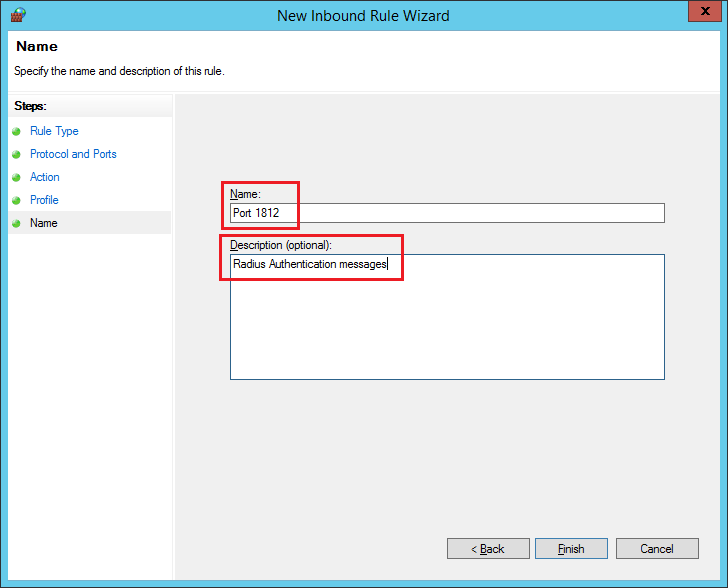Viewport: 728px width, 588px height.
Task: Jump to the Action step
Action: [45, 177]
